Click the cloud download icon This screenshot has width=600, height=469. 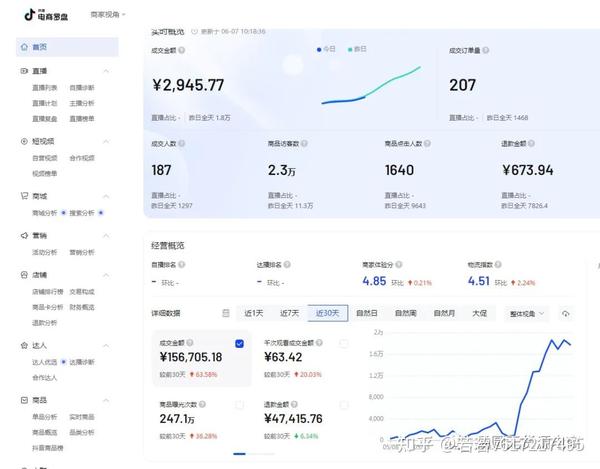point(566,314)
